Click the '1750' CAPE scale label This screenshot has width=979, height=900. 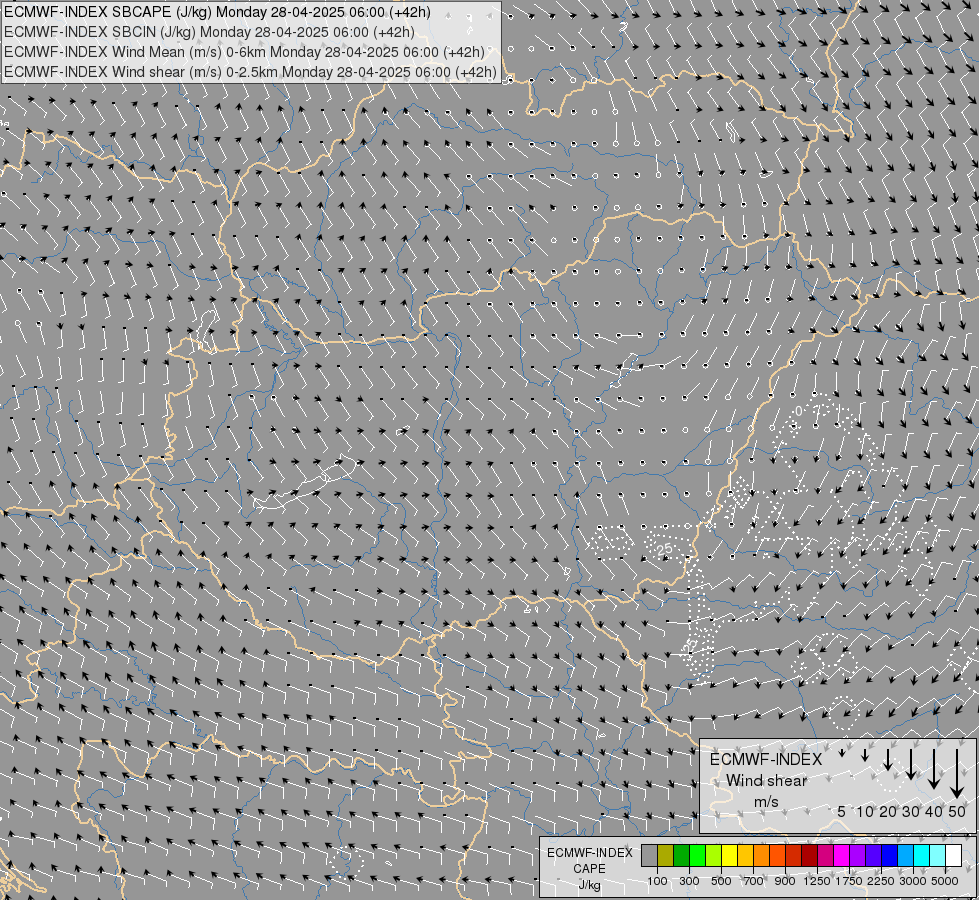849,881
